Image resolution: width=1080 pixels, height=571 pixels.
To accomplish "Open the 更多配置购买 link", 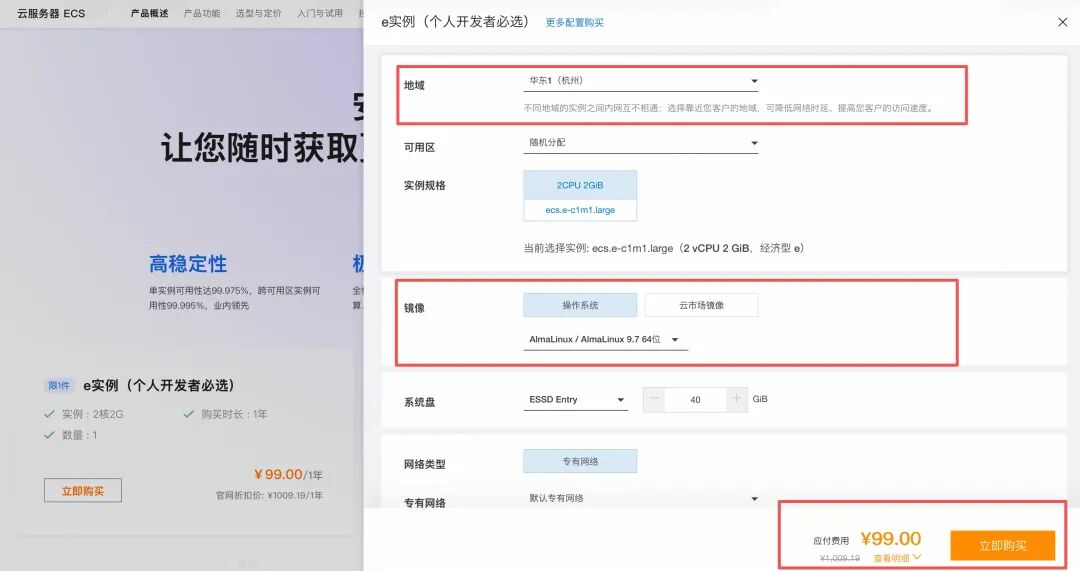I will [x=574, y=23].
